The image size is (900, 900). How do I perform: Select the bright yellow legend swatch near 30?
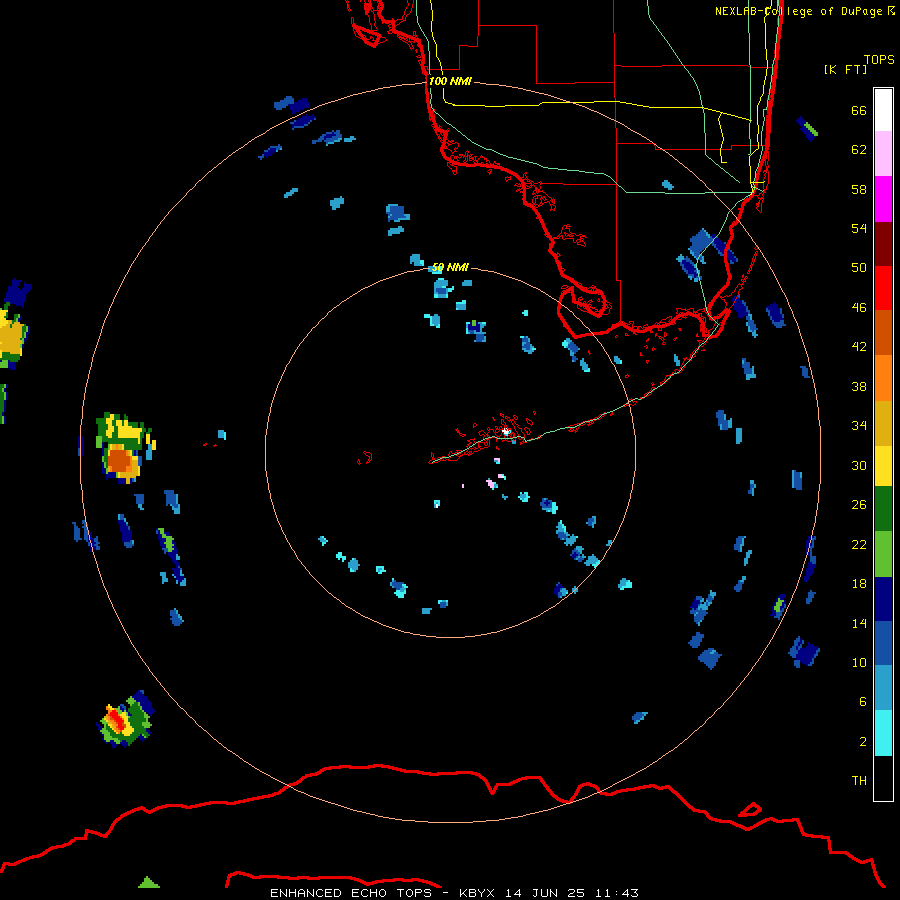pos(883,466)
